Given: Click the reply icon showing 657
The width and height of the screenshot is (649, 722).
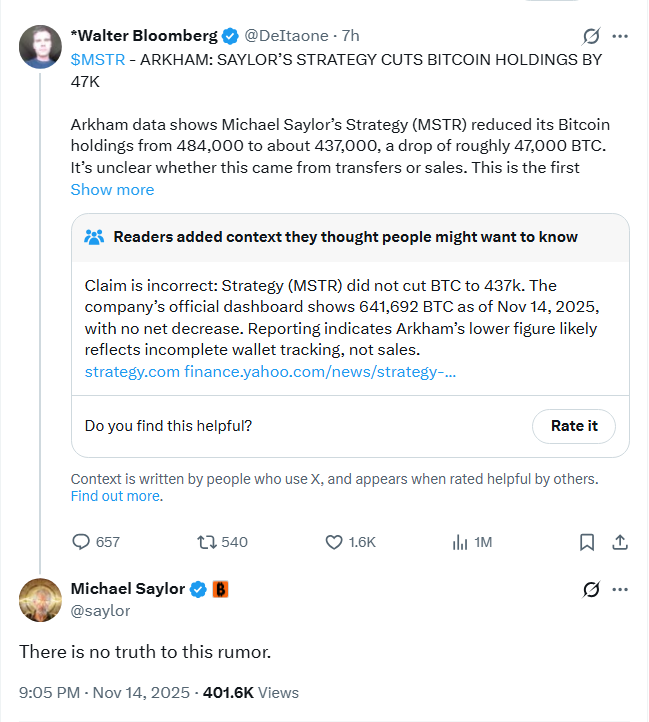Looking at the screenshot, I should [x=82, y=541].
